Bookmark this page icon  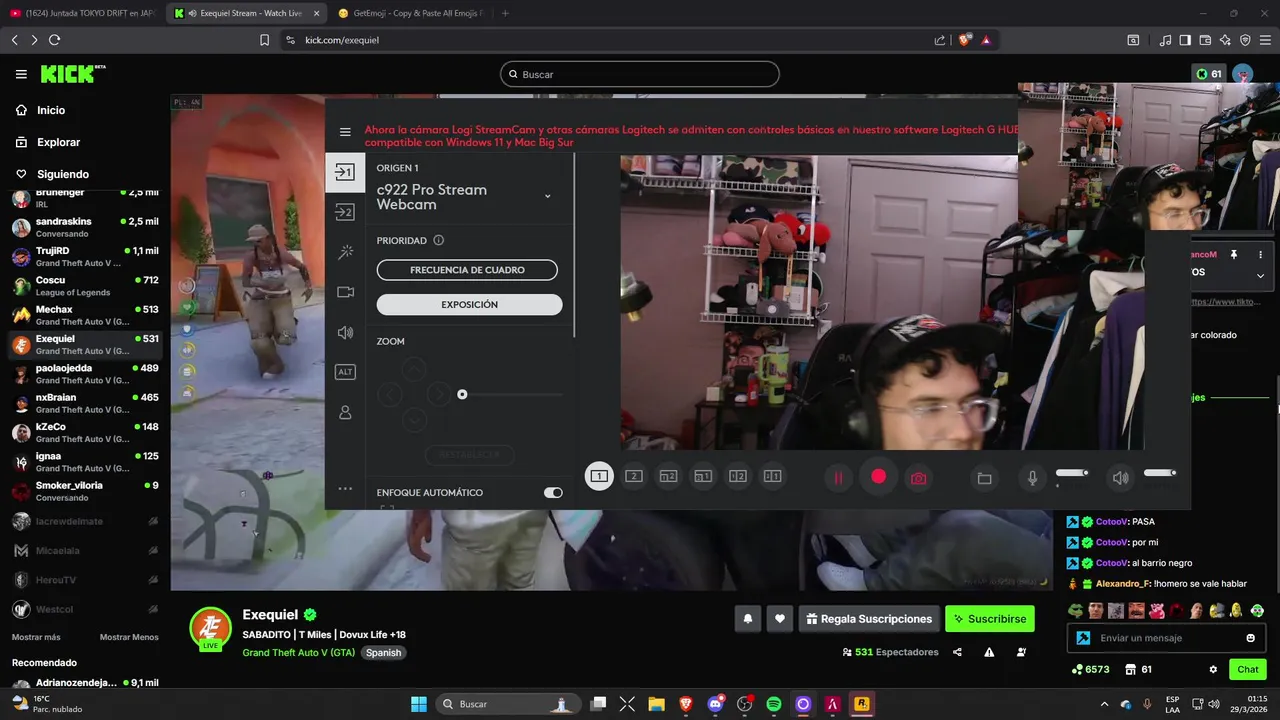pos(264,40)
